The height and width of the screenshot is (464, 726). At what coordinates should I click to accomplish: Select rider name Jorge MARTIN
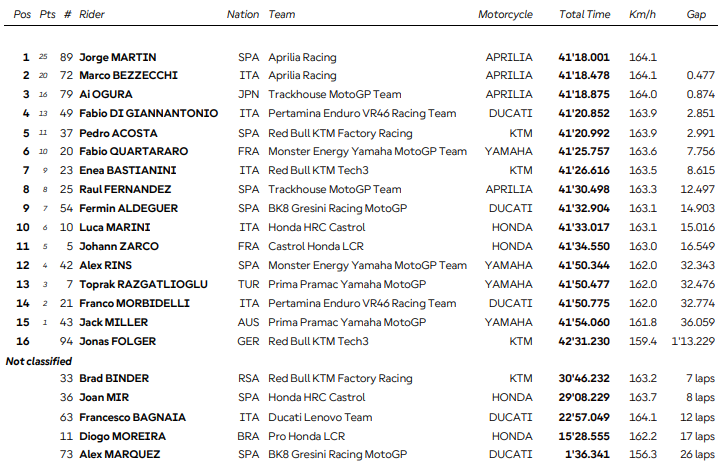point(118,57)
